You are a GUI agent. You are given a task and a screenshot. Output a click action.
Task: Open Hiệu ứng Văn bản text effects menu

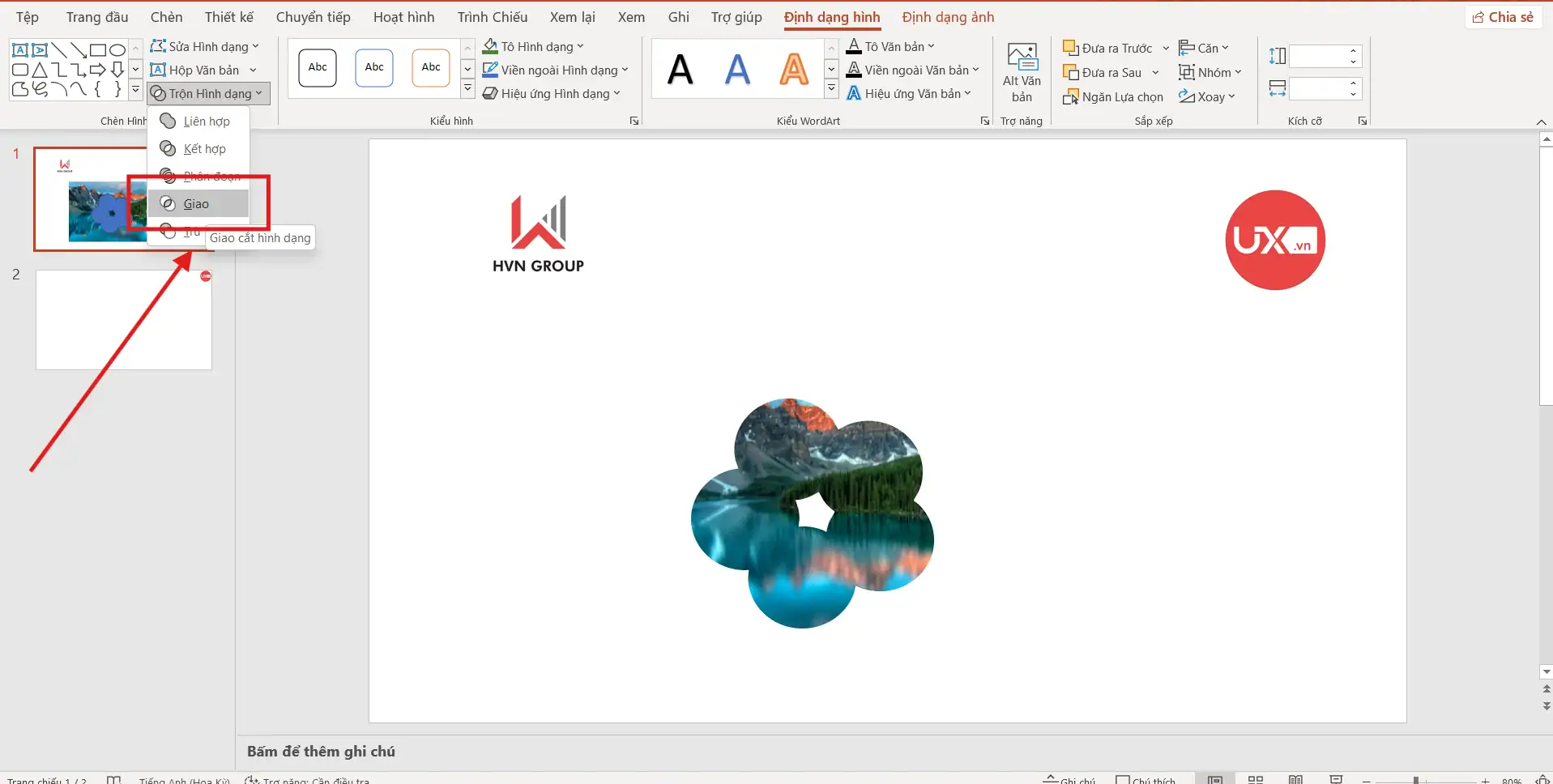(908, 94)
